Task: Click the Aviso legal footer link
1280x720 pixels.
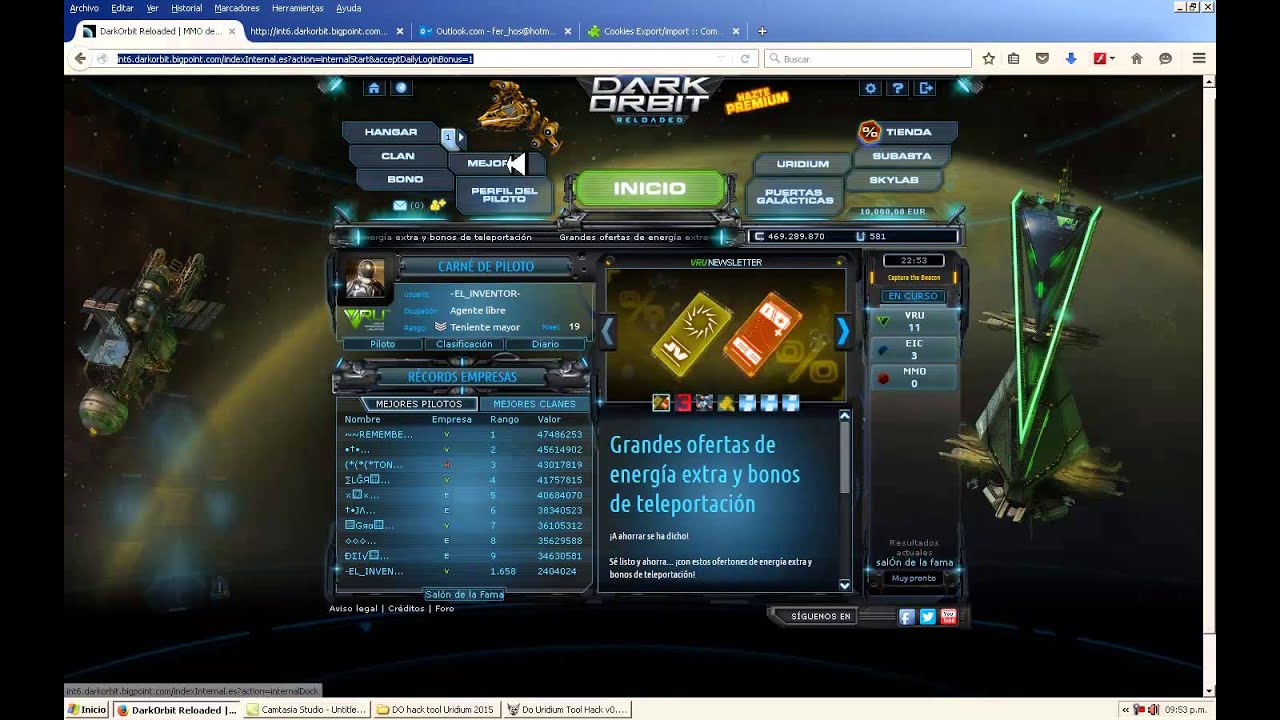Action: click(x=353, y=608)
